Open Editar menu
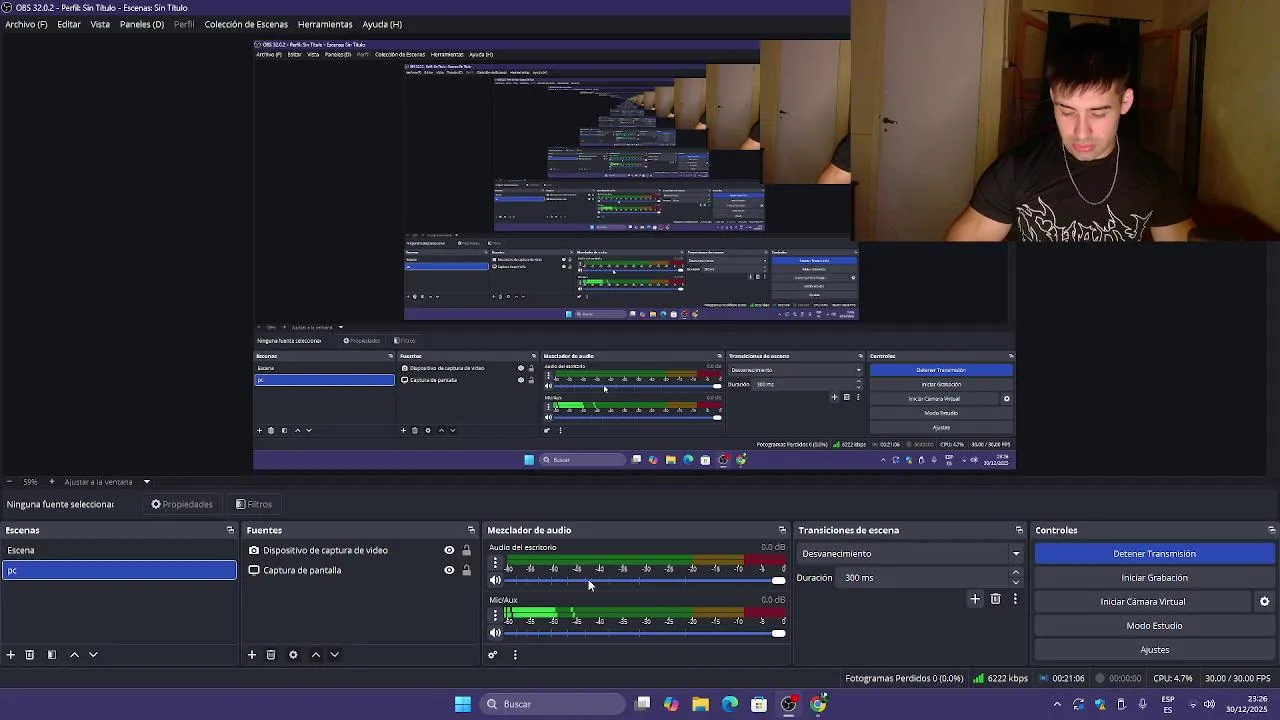Image resolution: width=1280 pixels, height=720 pixels. click(x=69, y=24)
